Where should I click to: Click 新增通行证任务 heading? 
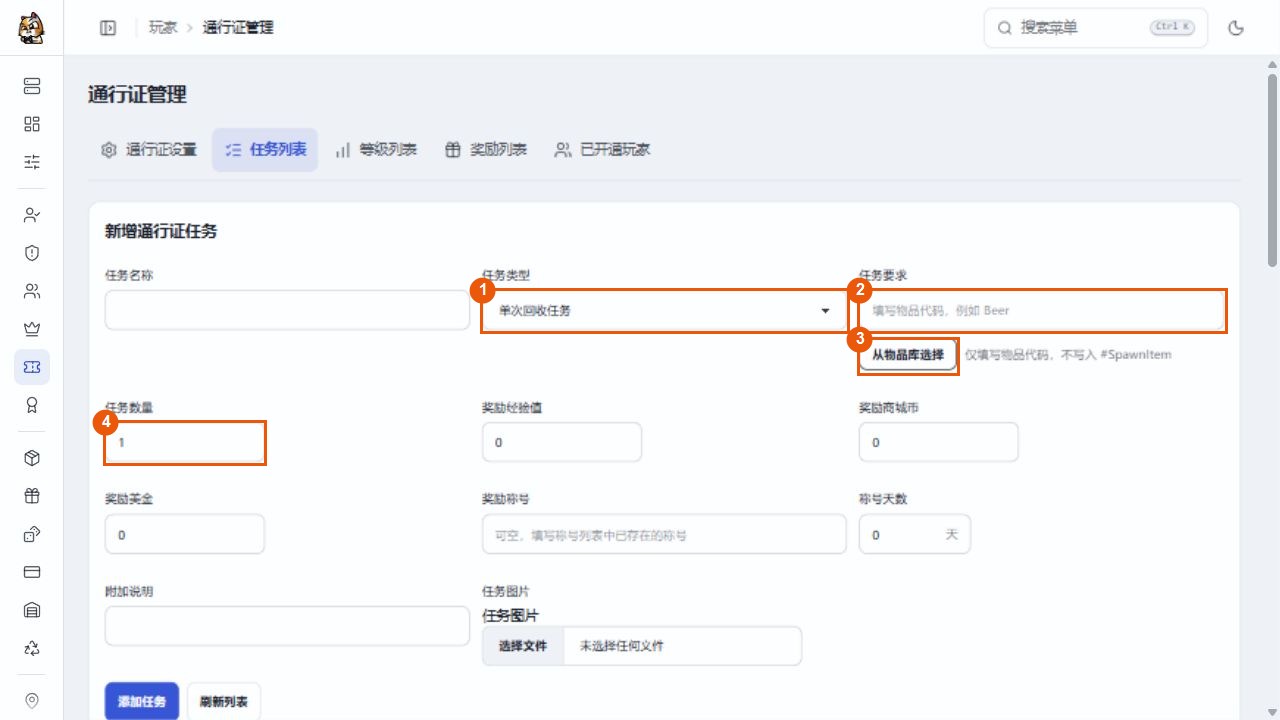point(161,231)
